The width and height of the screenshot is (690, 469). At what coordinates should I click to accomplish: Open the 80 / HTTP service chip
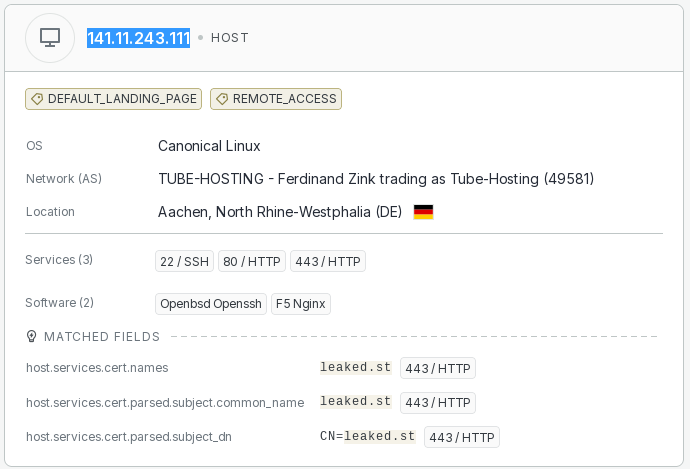pyautogui.click(x=252, y=261)
